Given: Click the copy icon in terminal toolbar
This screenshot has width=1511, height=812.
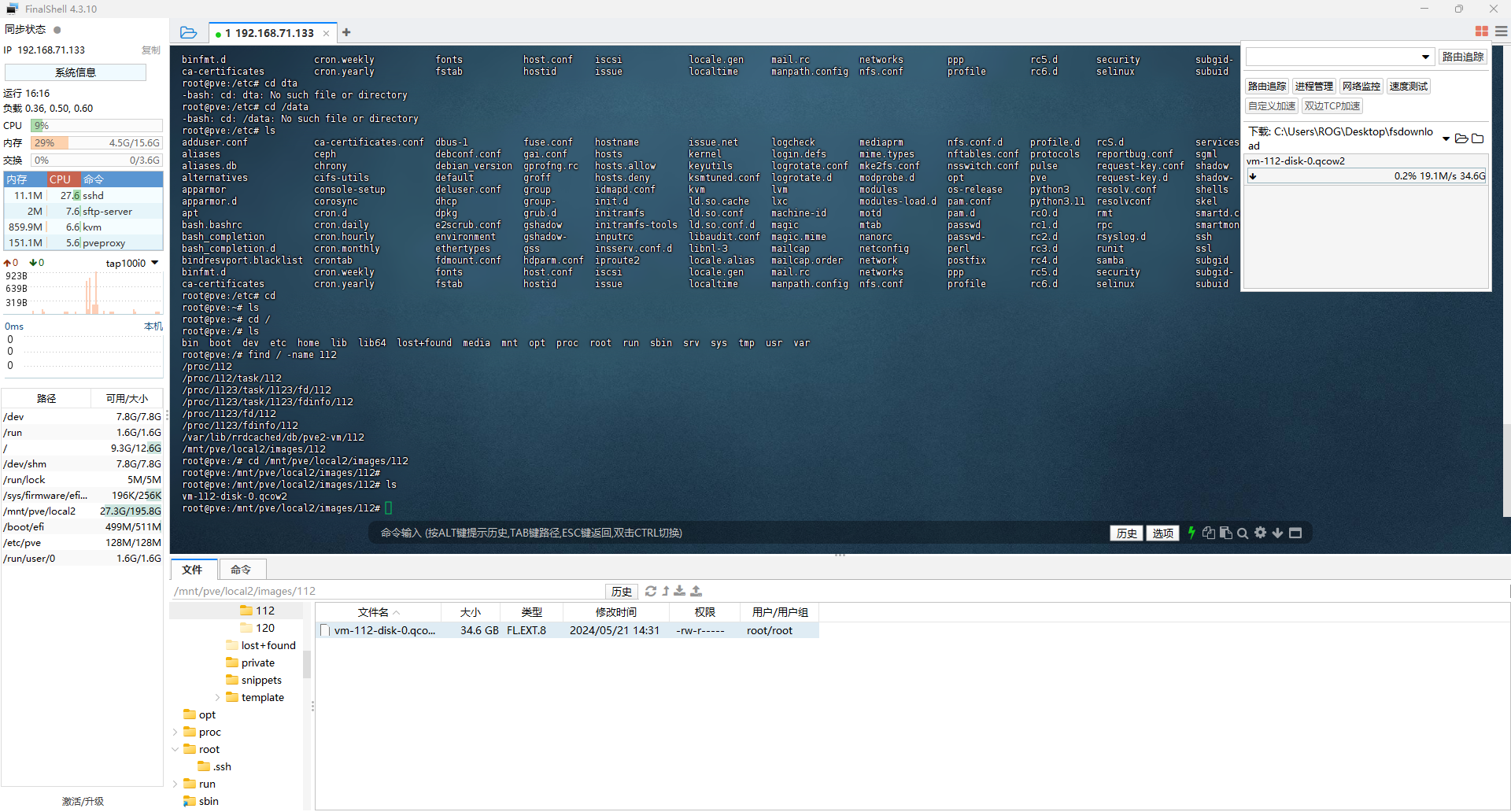Looking at the screenshot, I should click(1209, 533).
